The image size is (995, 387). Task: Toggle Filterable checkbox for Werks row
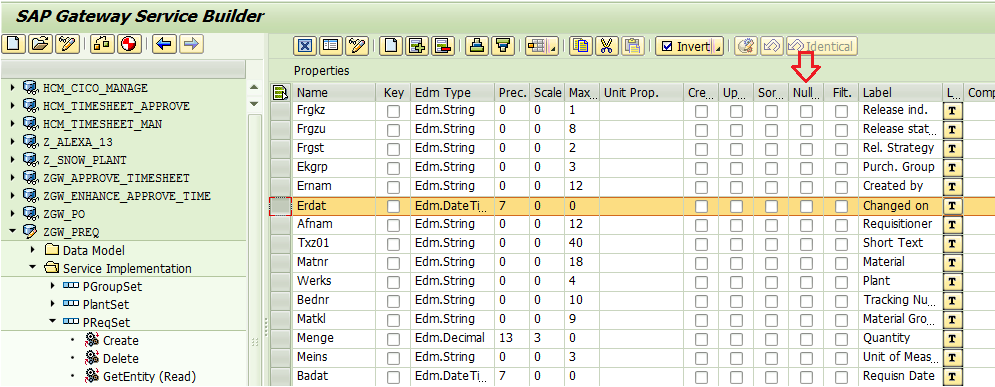[841, 282]
